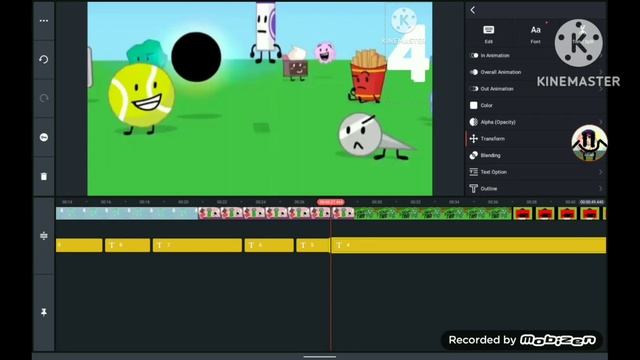Select the white "4" text in preview

pos(409,54)
